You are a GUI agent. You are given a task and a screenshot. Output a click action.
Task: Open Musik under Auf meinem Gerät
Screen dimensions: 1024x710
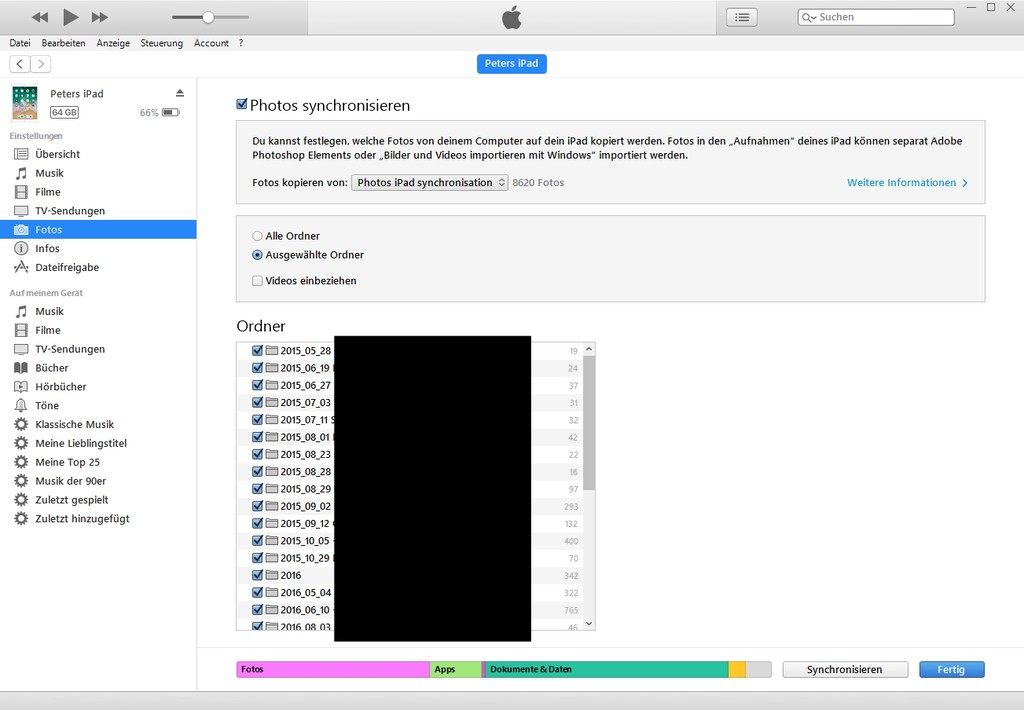pyautogui.click(x=98, y=312)
